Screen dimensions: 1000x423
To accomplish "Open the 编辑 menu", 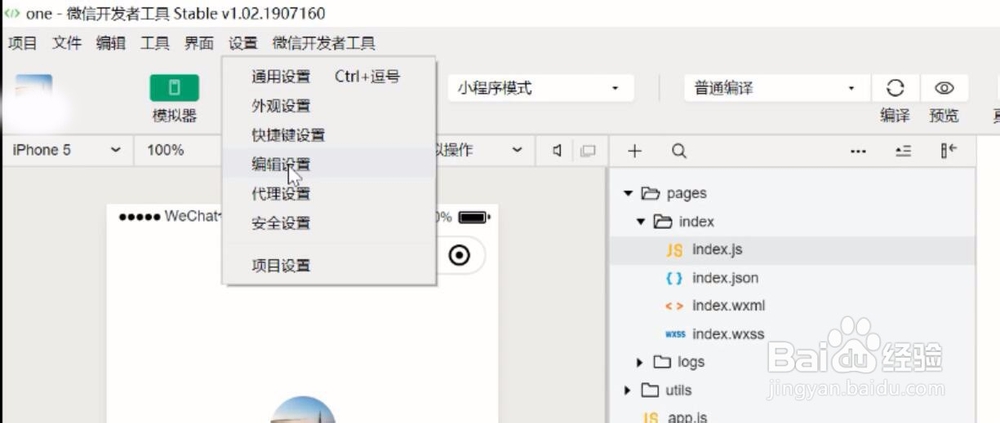I will 111,43.
